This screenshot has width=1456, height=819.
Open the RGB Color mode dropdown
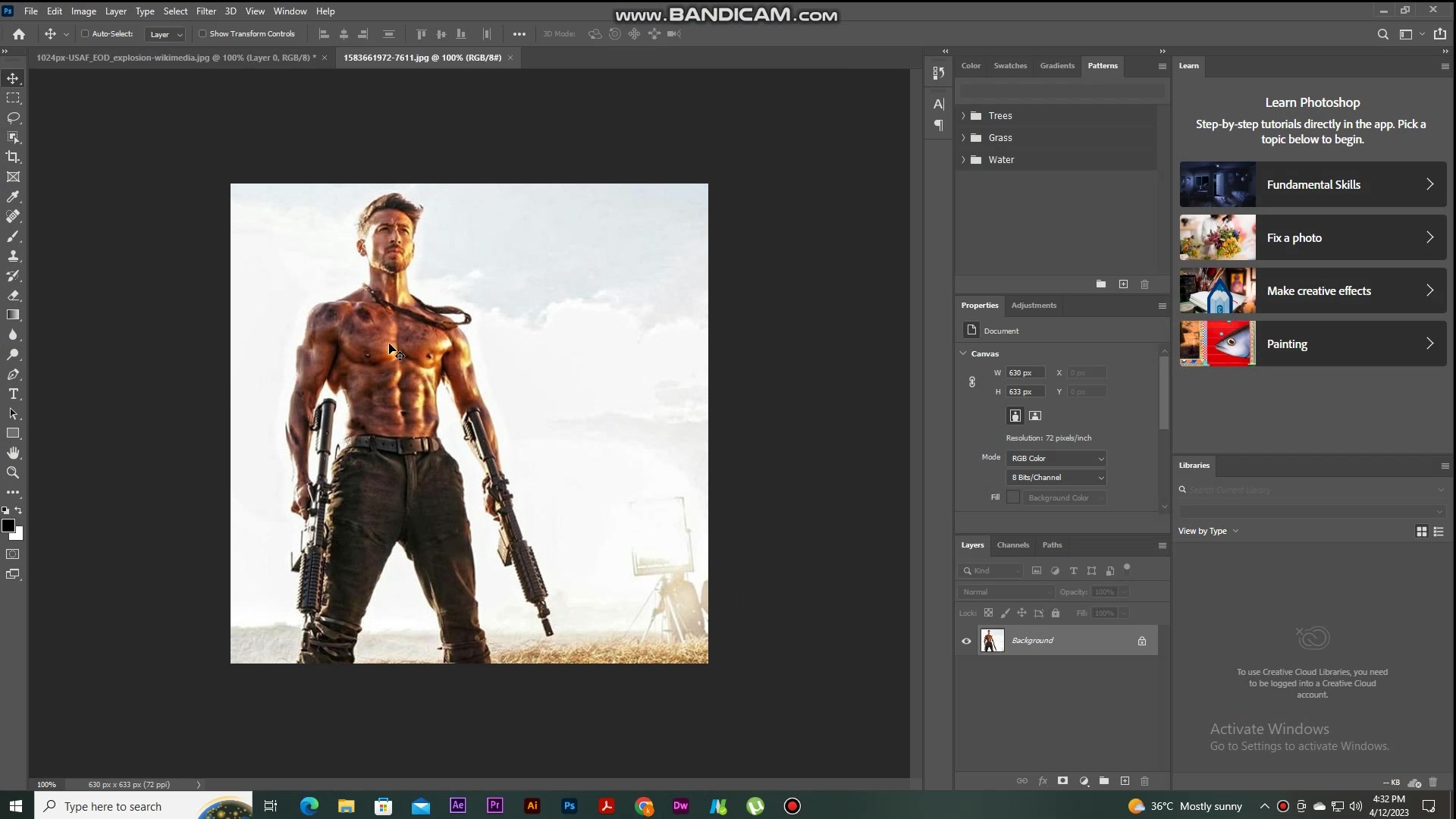(1056, 458)
